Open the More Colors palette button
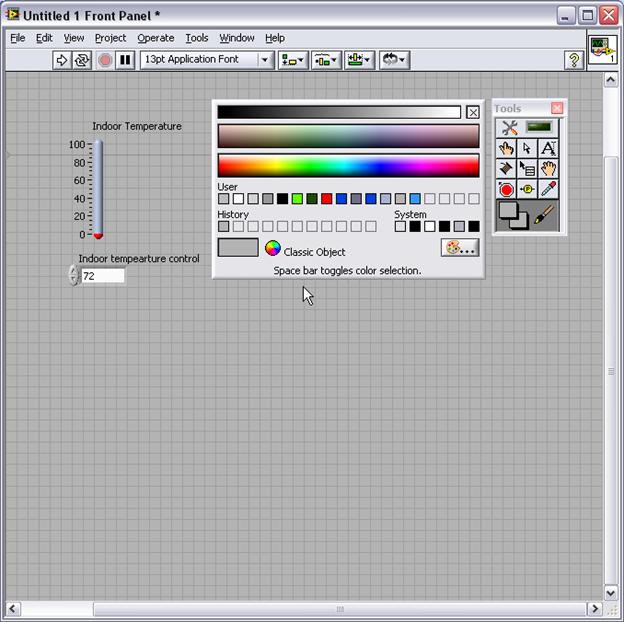Image resolution: width=624 pixels, height=622 pixels. (x=460, y=248)
